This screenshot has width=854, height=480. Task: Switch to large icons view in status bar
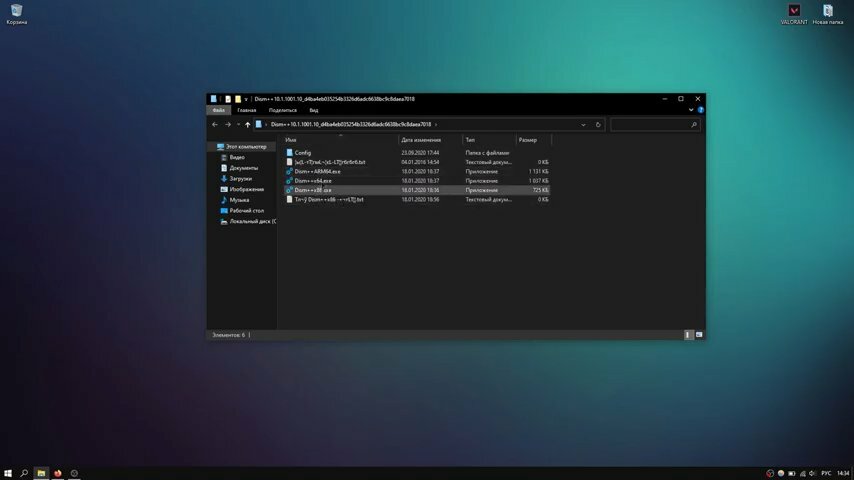coord(699,335)
